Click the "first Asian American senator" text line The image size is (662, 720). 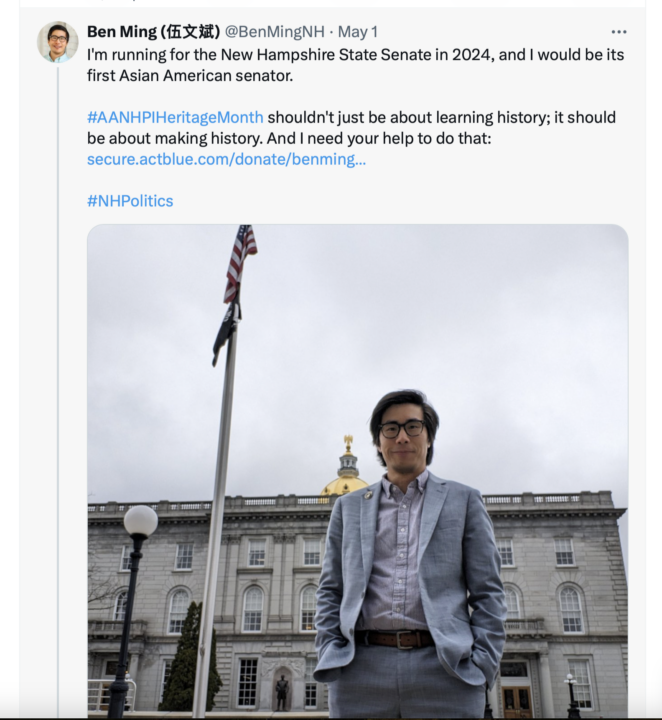click(x=190, y=75)
